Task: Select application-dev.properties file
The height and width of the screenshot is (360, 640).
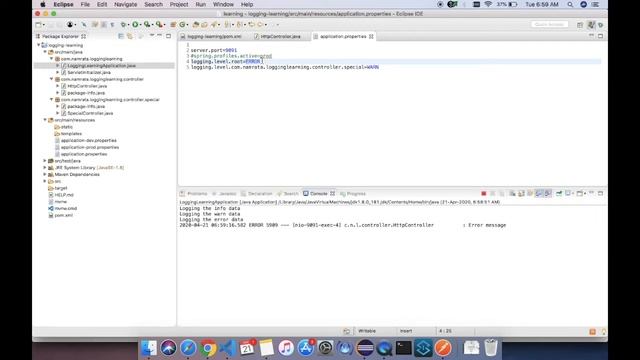Action: pos(88,140)
